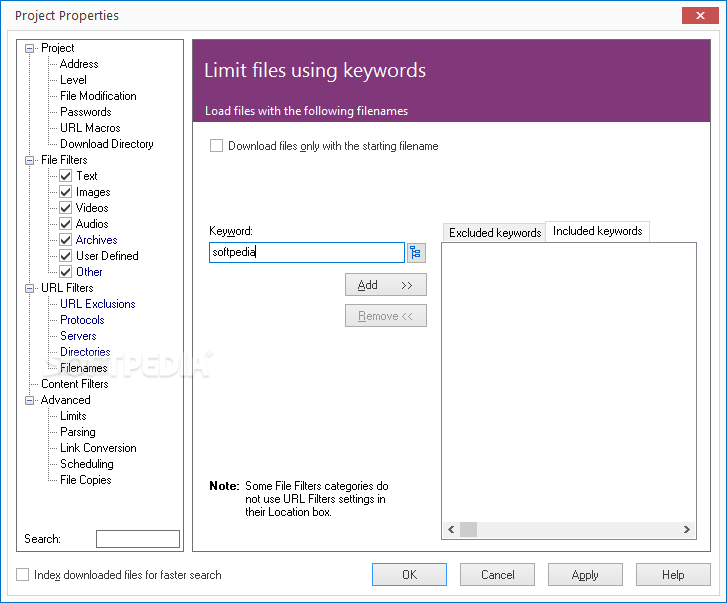Open the Parsing settings
The height and width of the screenshot is (603, 727).
click(78, 432)
